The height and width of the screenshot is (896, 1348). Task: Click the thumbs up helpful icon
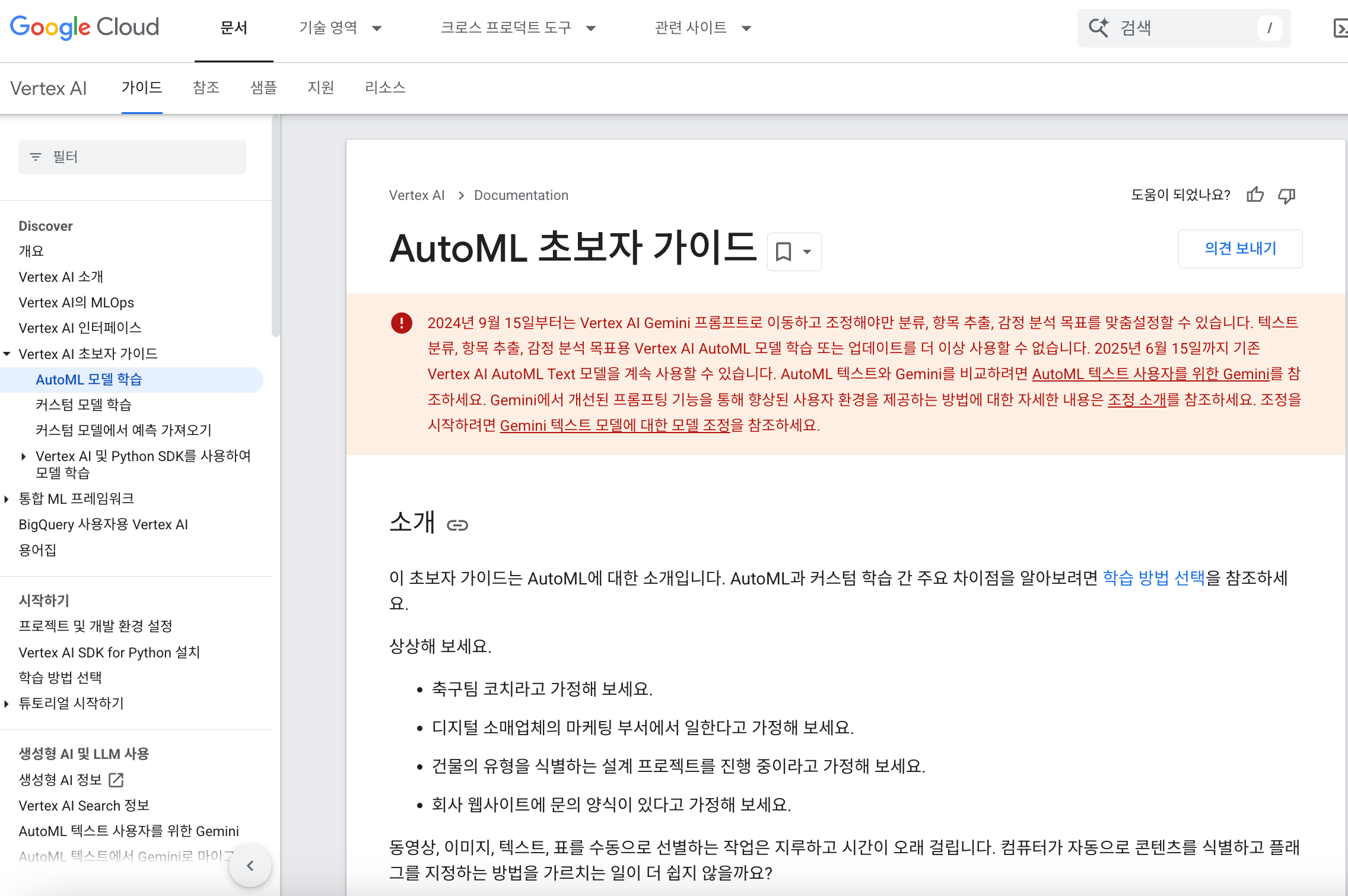1255,195
